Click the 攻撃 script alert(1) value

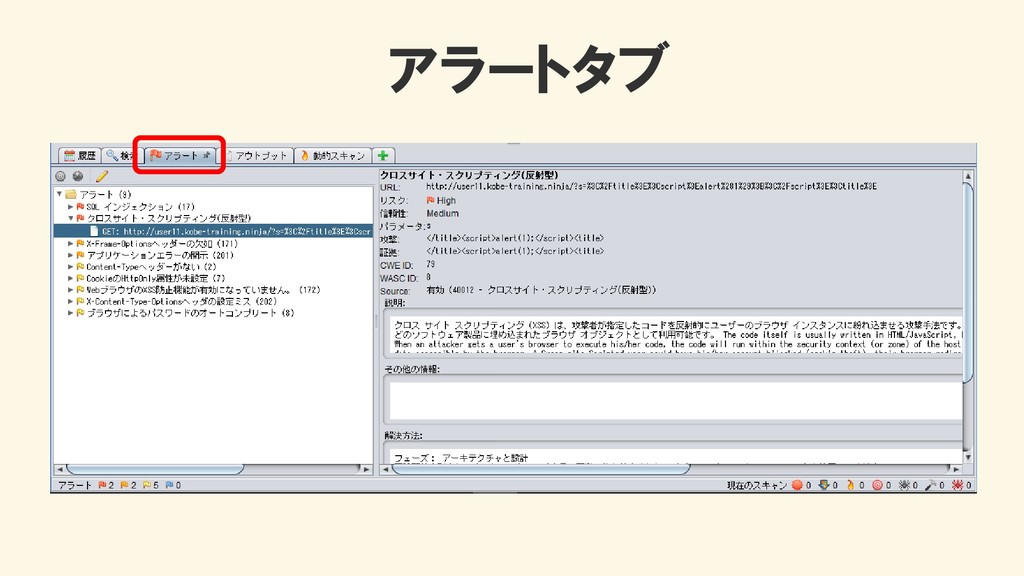pos(515,238)
